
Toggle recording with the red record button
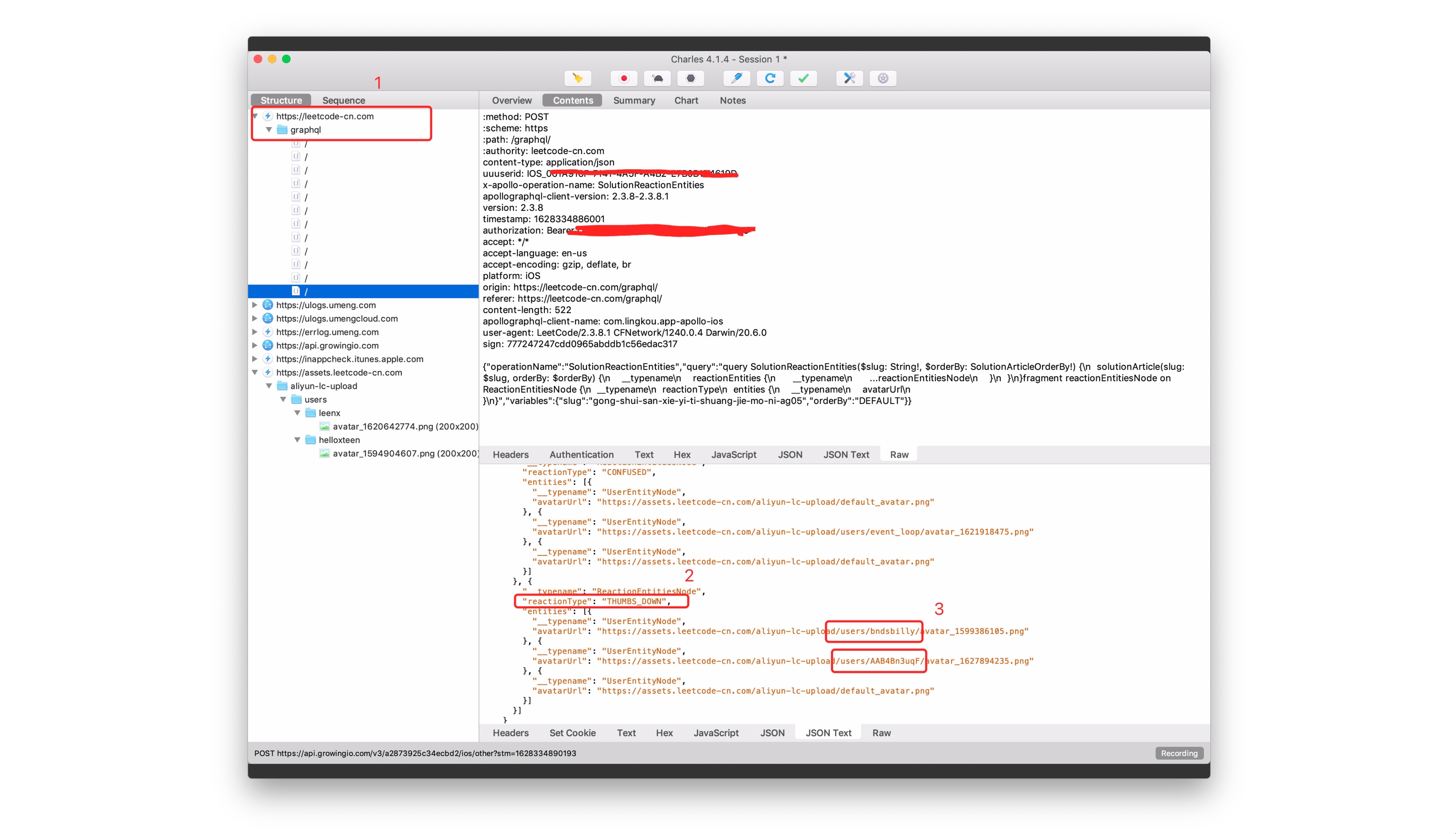pos(623,78)
